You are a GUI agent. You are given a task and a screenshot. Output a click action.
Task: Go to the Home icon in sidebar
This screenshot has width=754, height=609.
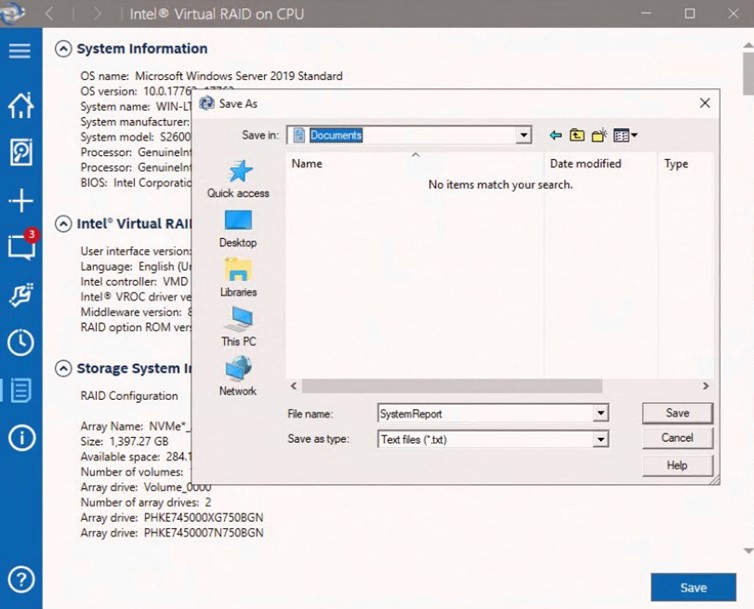point(21,105)
